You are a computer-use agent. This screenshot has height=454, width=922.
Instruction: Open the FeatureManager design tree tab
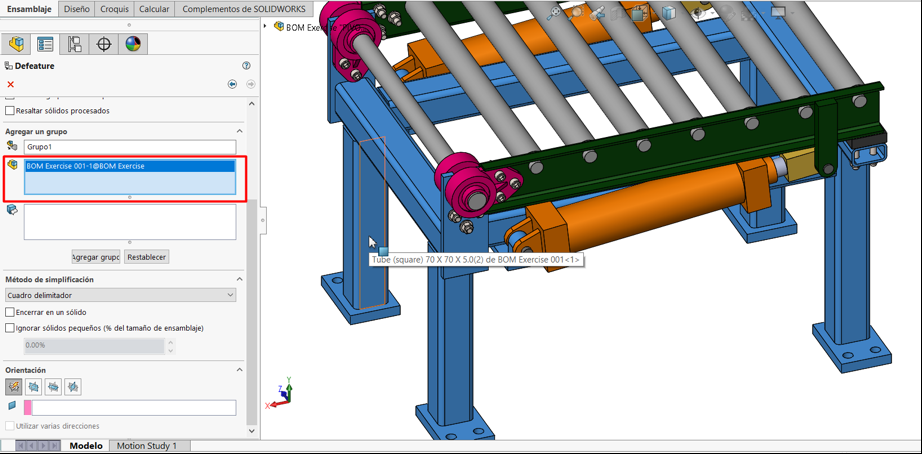[17, 44]
